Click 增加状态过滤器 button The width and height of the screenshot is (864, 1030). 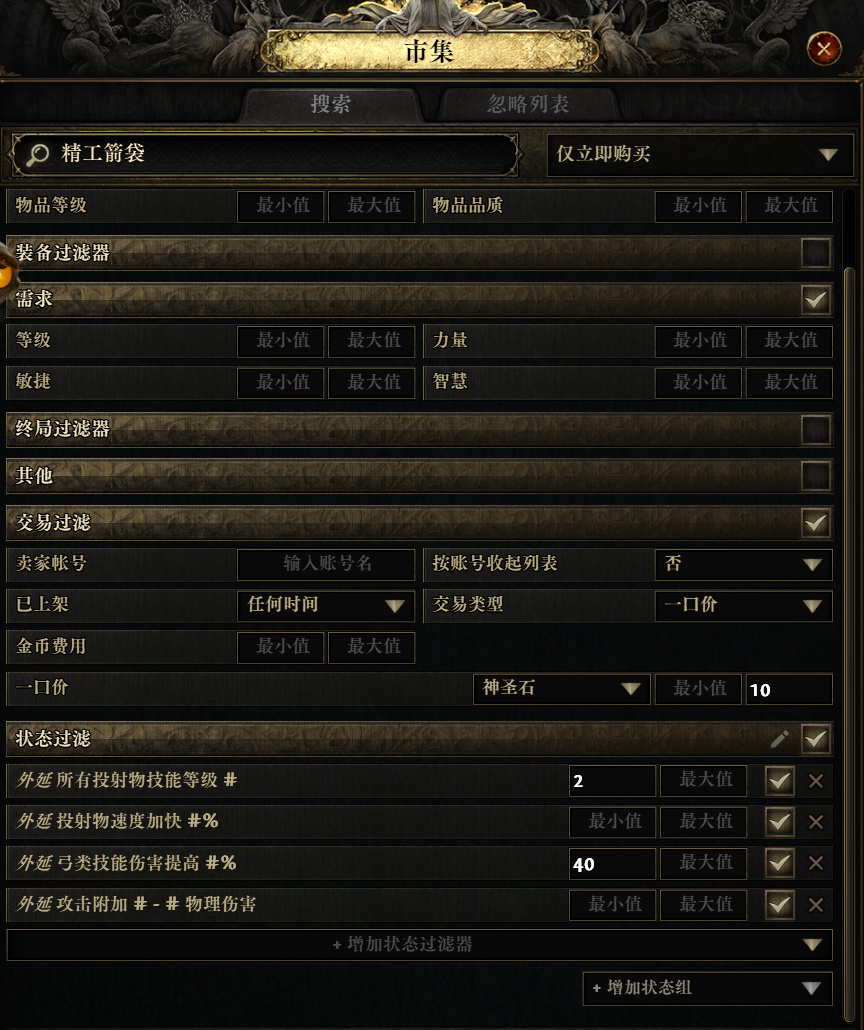(x=419, y=945)
